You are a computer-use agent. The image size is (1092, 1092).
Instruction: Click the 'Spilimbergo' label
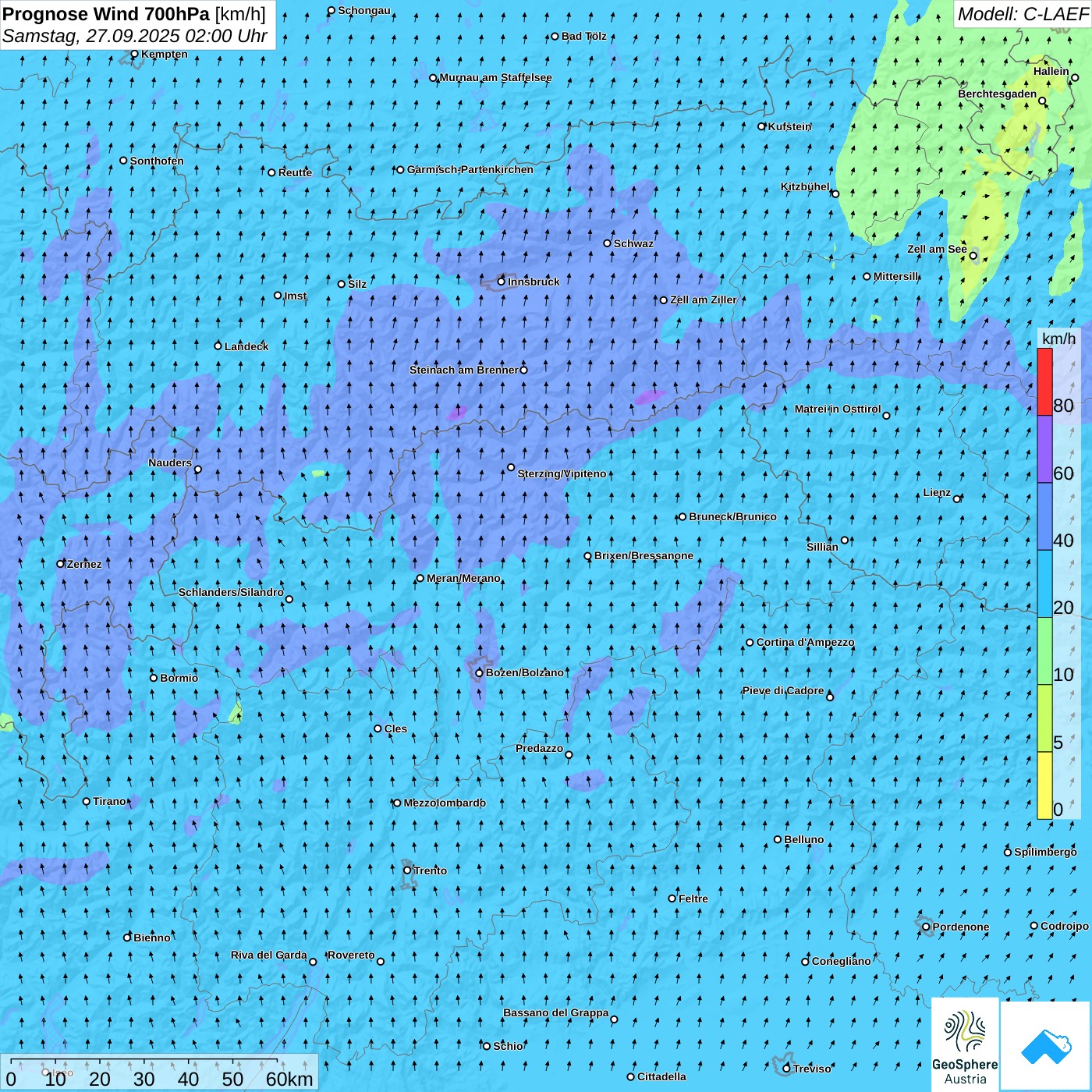tap(1045, 852)
